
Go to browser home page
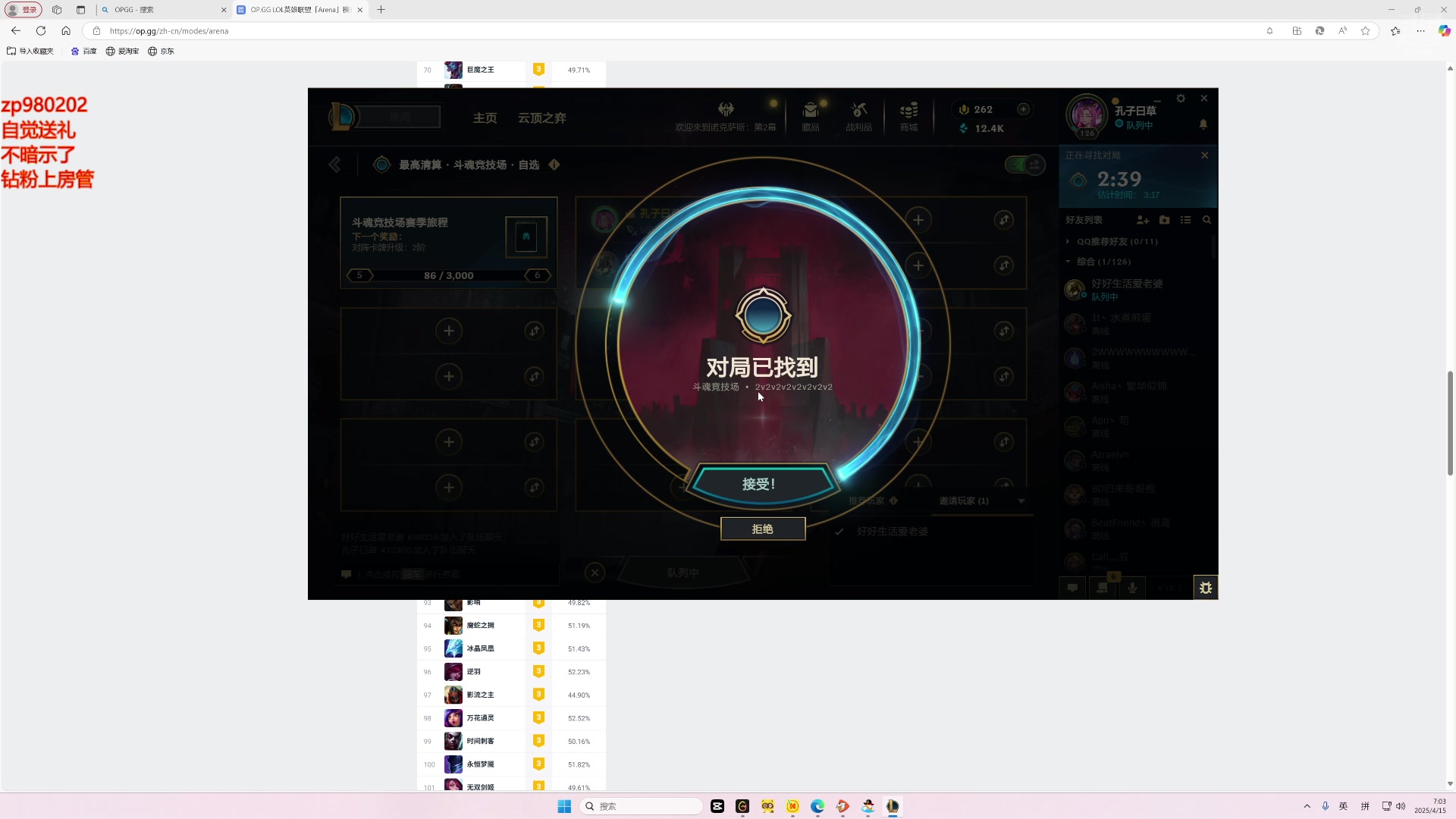click(66, 31)
